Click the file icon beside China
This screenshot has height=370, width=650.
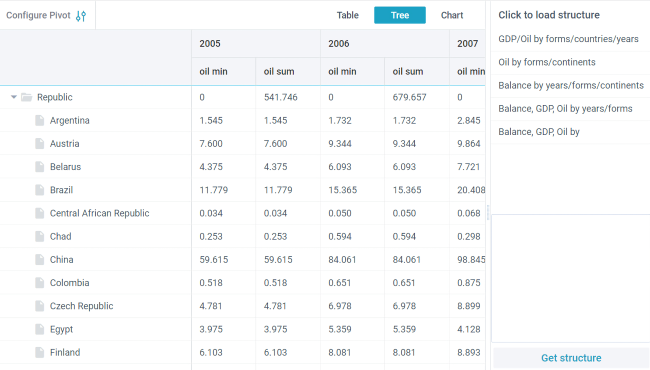click(x=39, y=260)
